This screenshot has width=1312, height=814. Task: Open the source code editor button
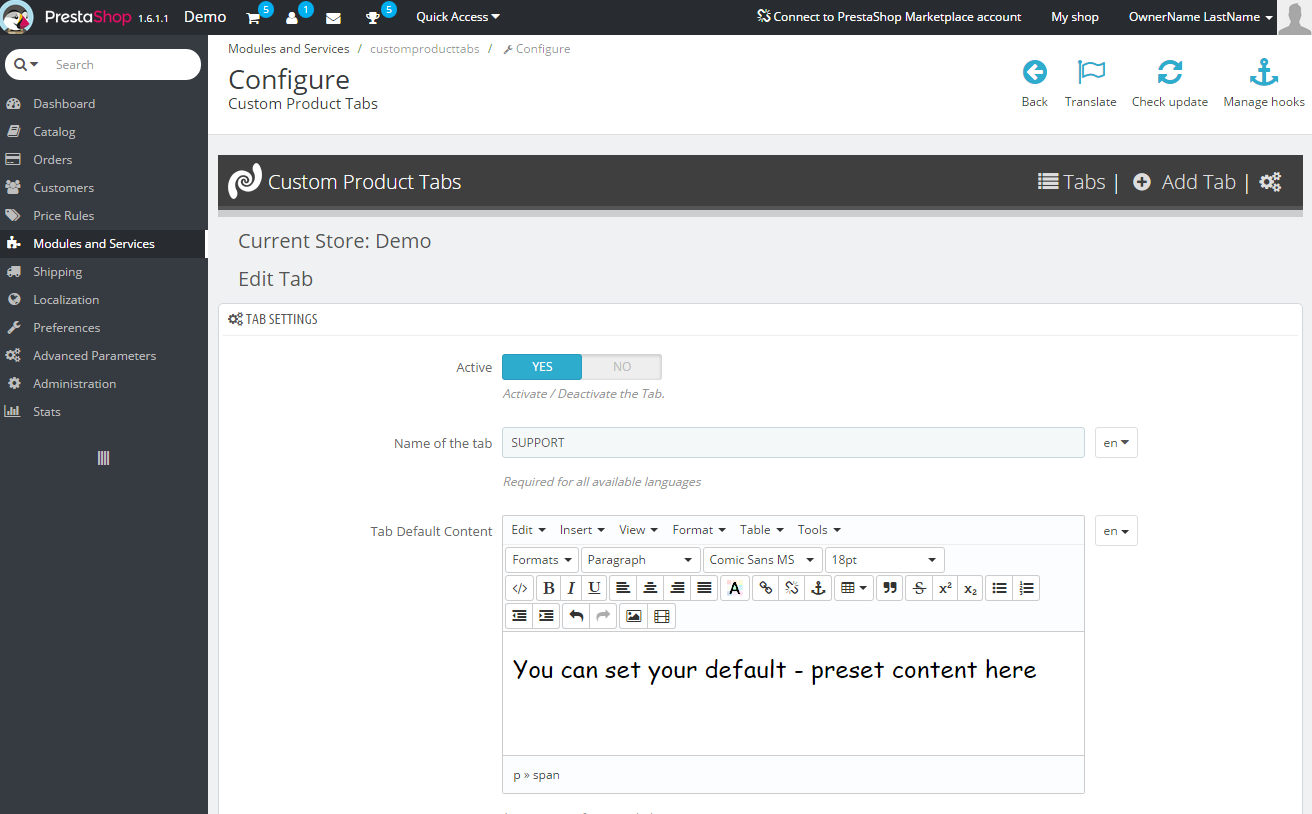tap(520, 588)
